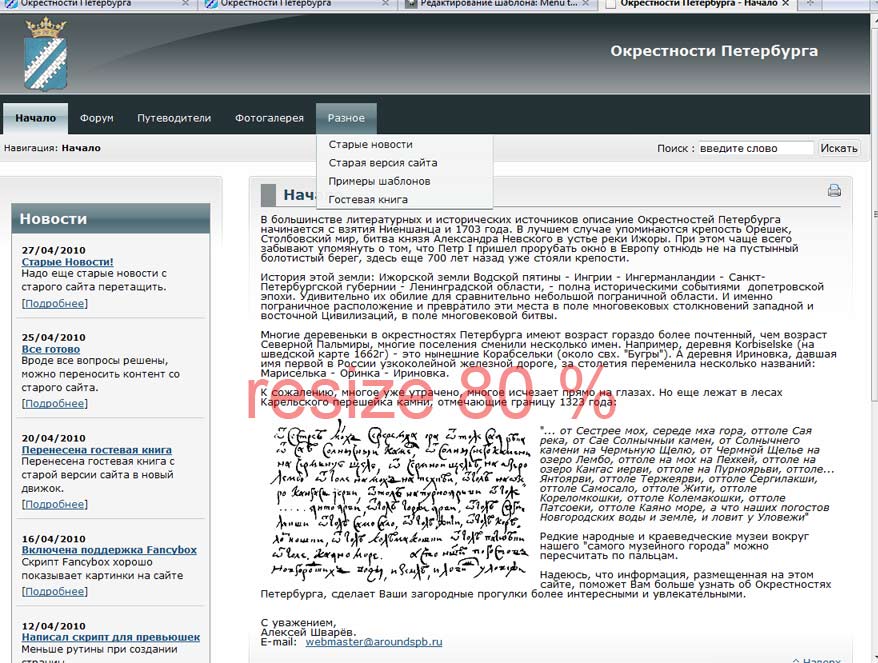Screen dimensions: 878x663
Task: Open Примеры шаблонов from submenu
Action: coord(379,181)
